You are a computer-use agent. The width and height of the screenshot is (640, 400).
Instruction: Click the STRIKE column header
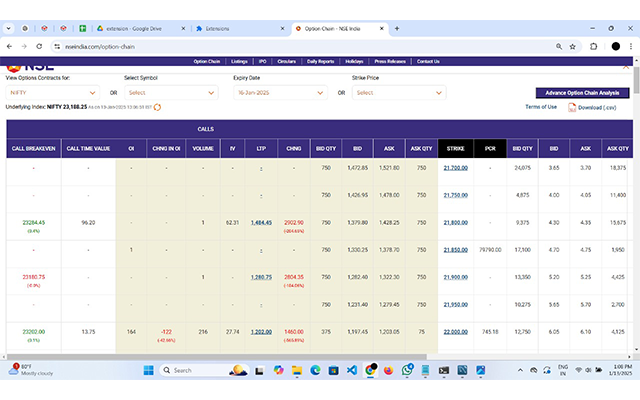pos(456,149)
